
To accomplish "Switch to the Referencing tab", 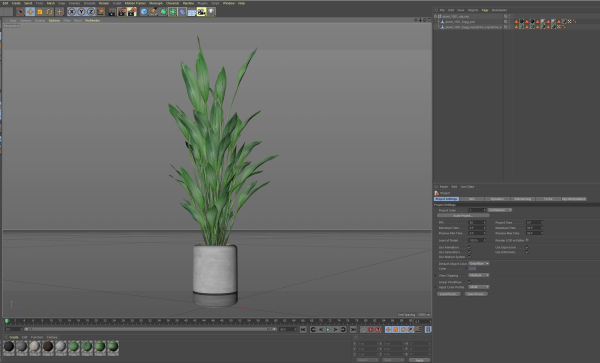I will point(523,199).
